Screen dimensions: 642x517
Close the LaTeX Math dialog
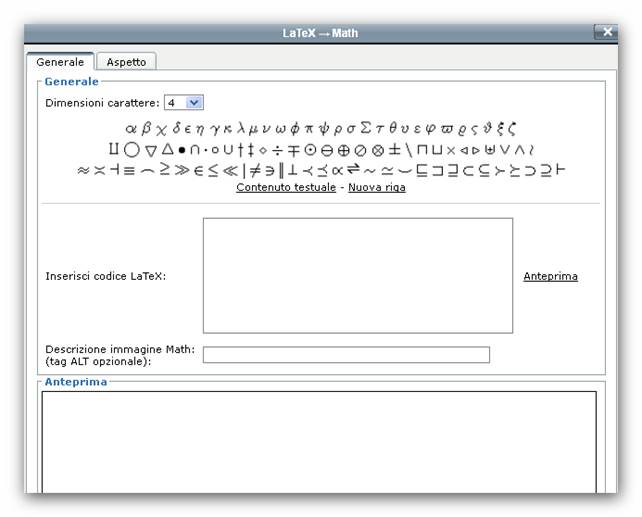pyautogui.click(x=606, y=32)
